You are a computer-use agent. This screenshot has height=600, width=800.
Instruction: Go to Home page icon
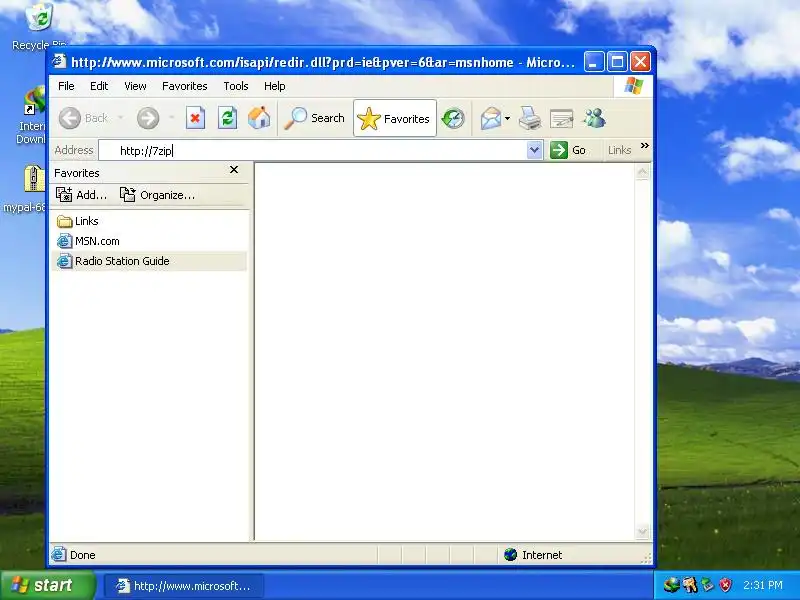[x=259, y=118]
